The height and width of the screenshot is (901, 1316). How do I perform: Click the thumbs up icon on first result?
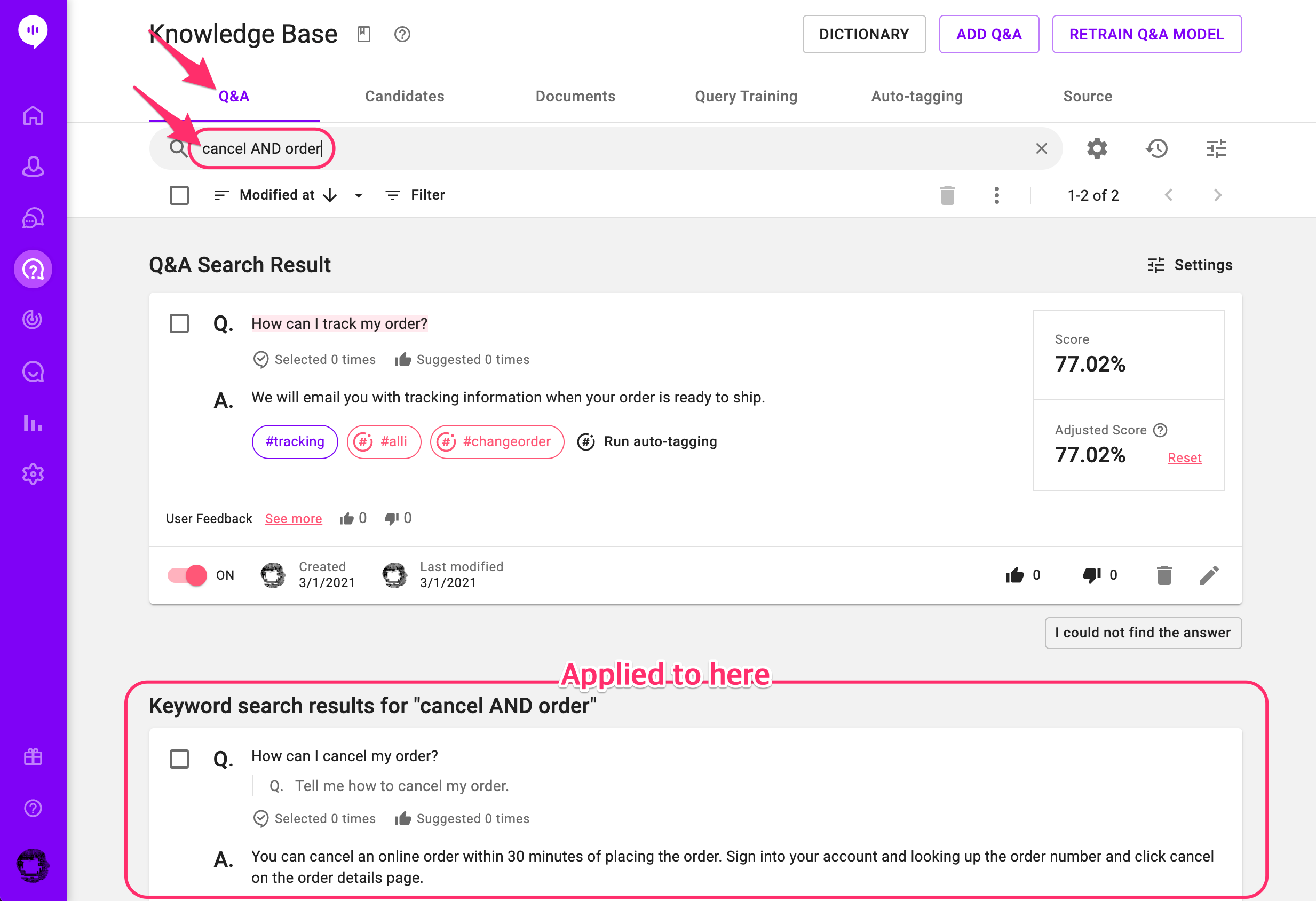(x=1015, y=575)
